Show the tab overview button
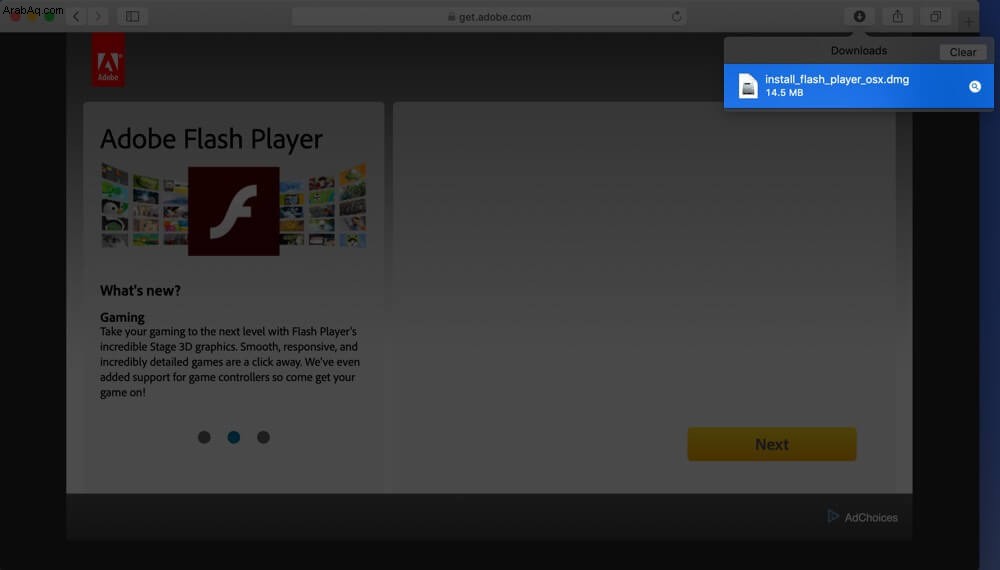The width and height of the screenshot is (1000, 570). [x=936, y=16]
